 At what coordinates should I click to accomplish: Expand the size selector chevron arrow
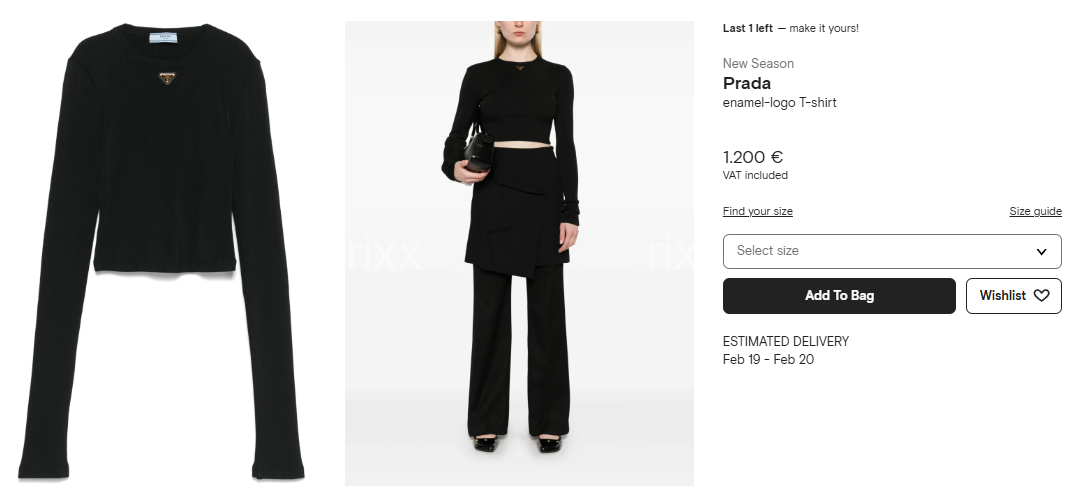[1041, 251]
